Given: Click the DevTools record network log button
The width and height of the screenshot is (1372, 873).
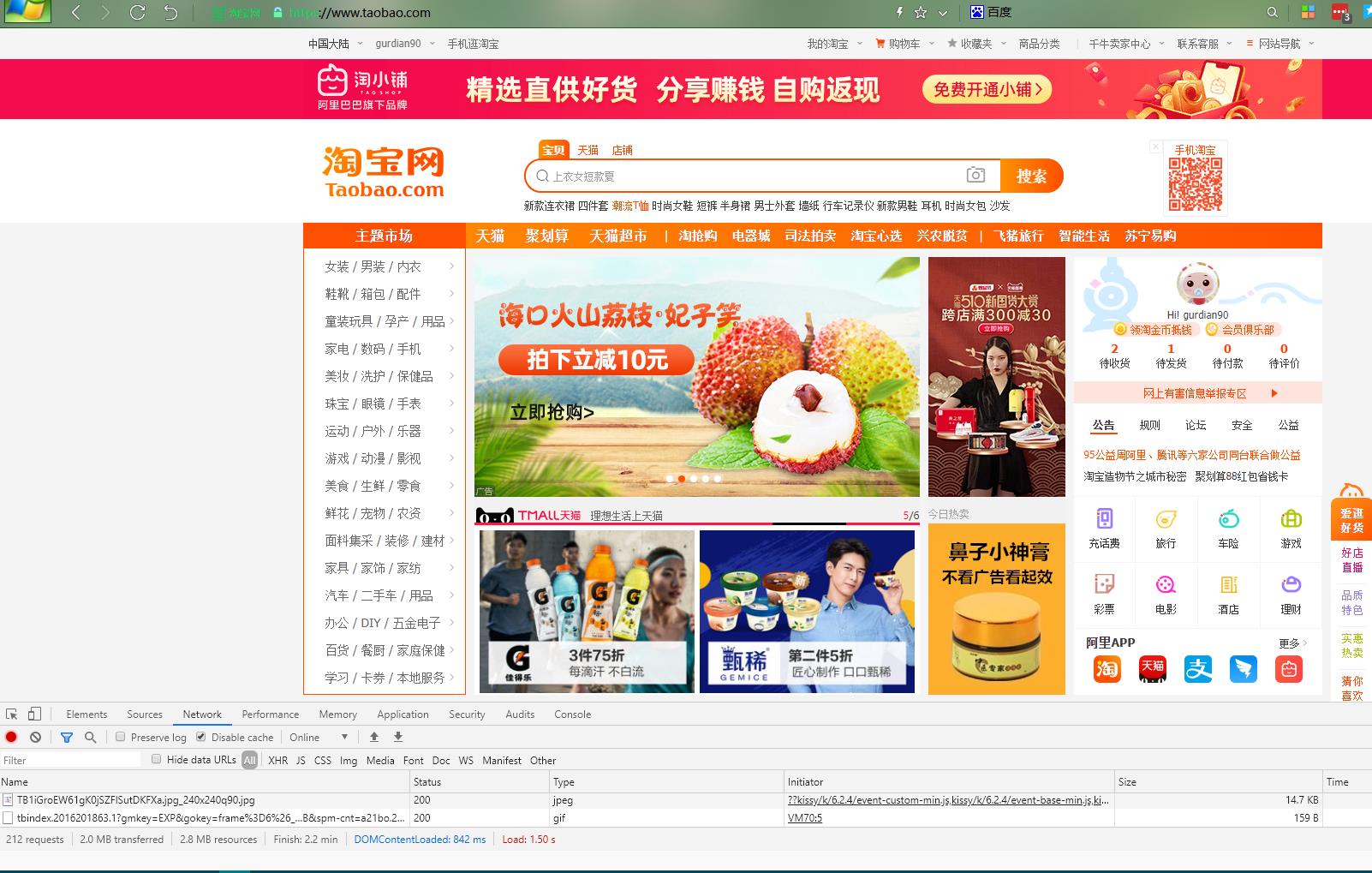Looking at the screenshot, I should click(x=11, y=737).
